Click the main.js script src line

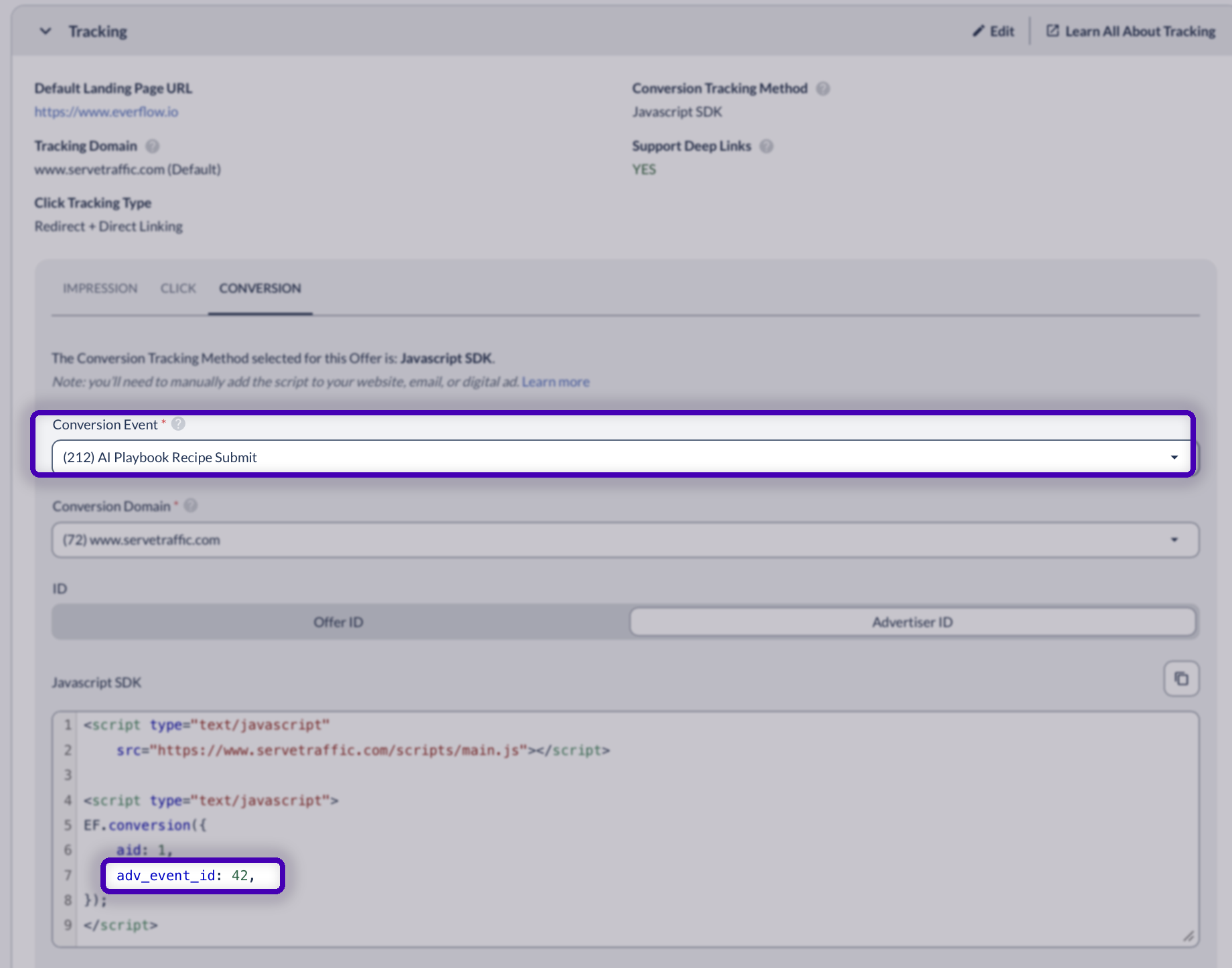[x=363, y=750]
